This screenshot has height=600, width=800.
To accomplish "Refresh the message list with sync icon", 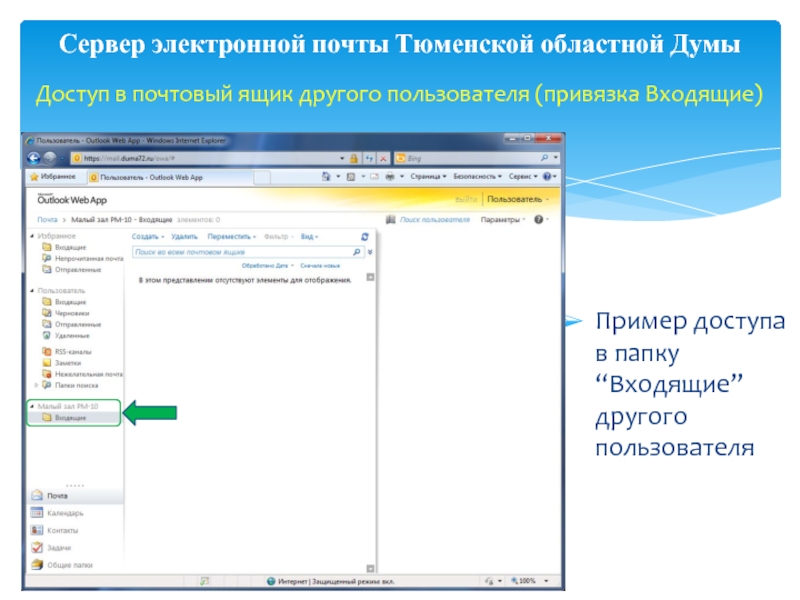I will (364, 237).
